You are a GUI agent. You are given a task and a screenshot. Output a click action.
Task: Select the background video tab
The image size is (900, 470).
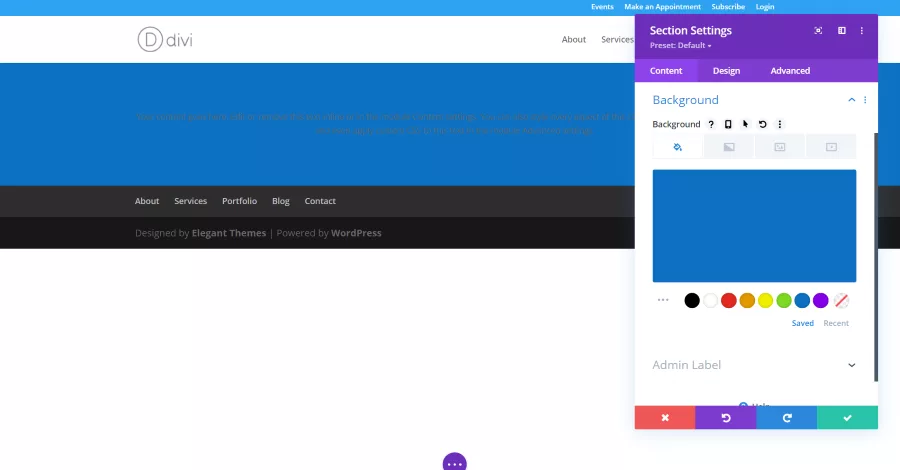tap(831, 147)
